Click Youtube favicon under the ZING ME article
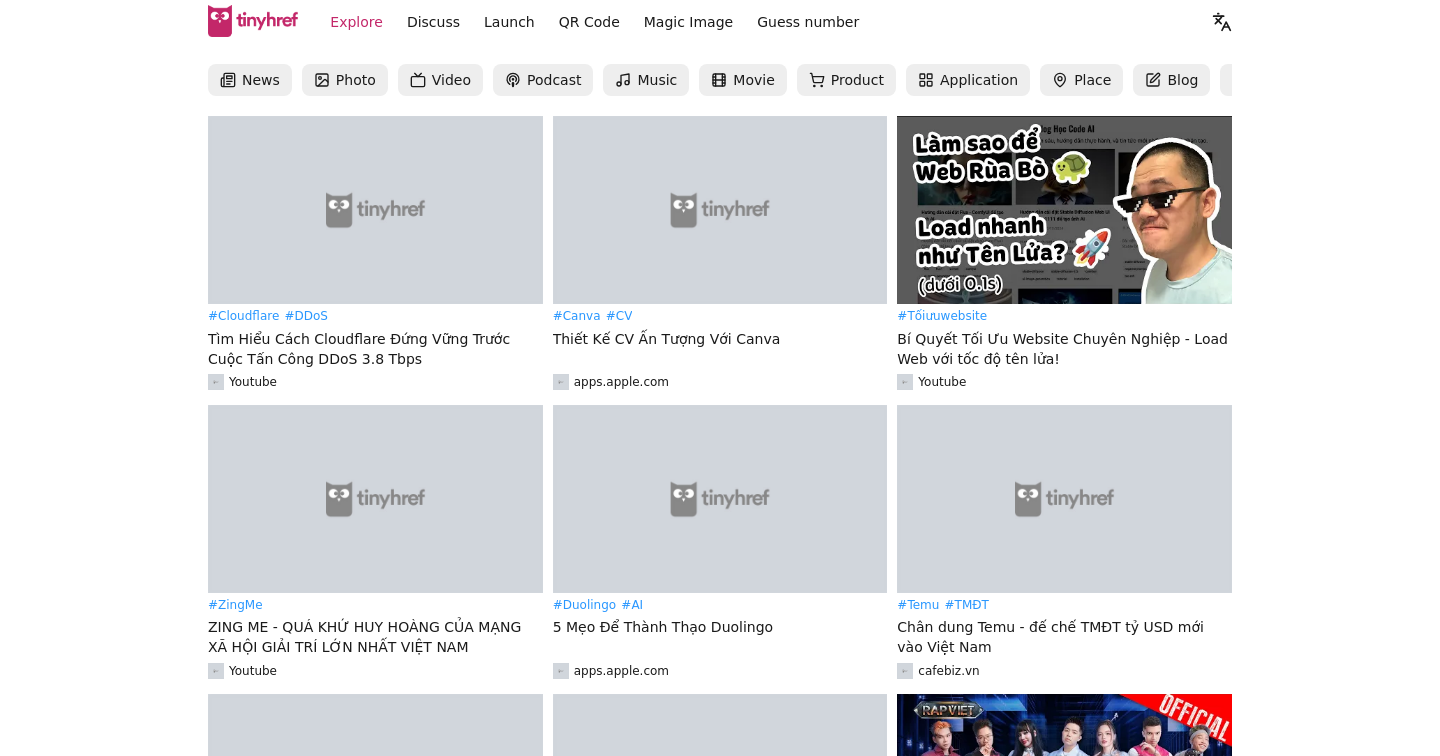The image size is (1440, 756). tap(216, 671)
